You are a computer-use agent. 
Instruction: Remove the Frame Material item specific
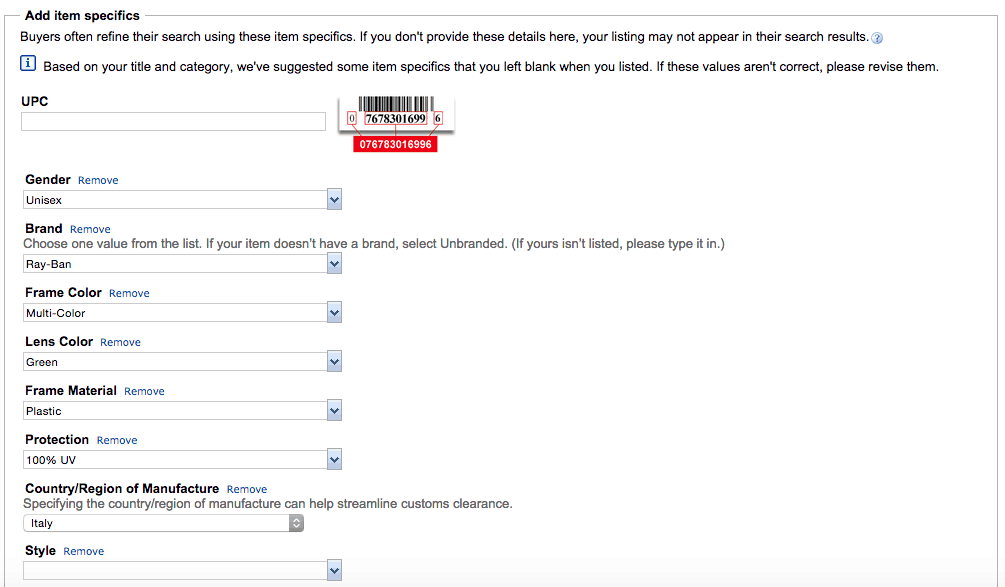pyautogui.click(x=144, y=391)
